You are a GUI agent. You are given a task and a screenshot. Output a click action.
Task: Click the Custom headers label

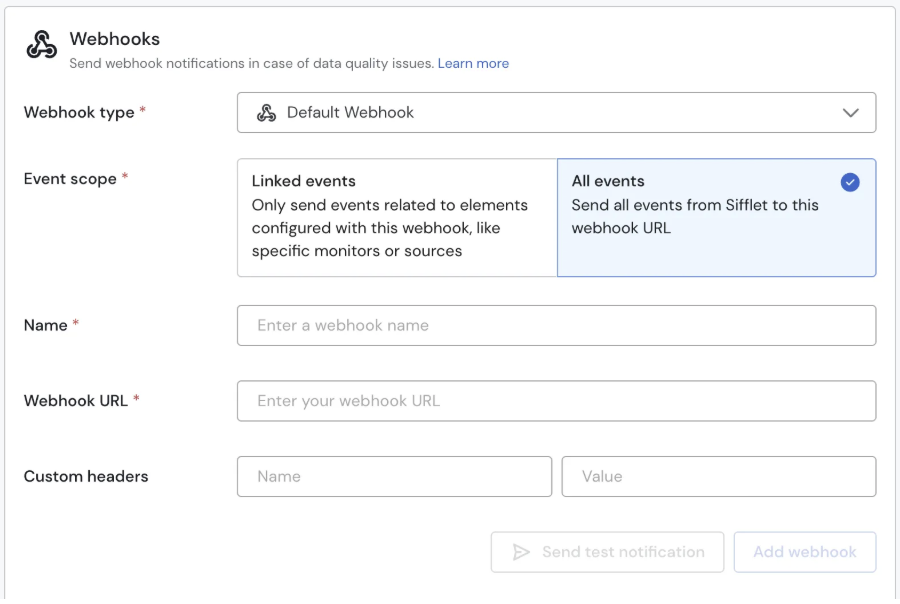coord(86,477)
